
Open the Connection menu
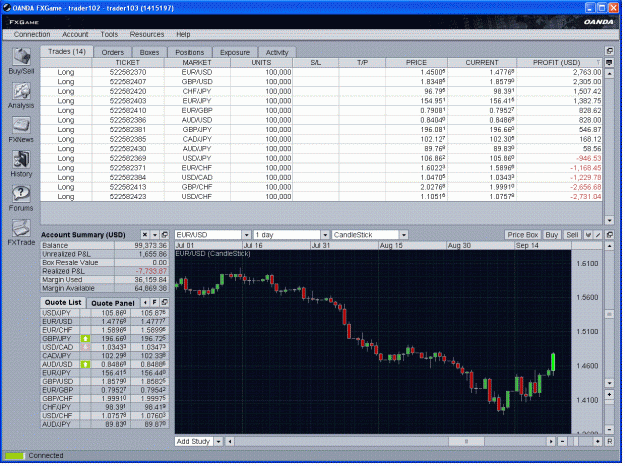[x=32, y=35]
